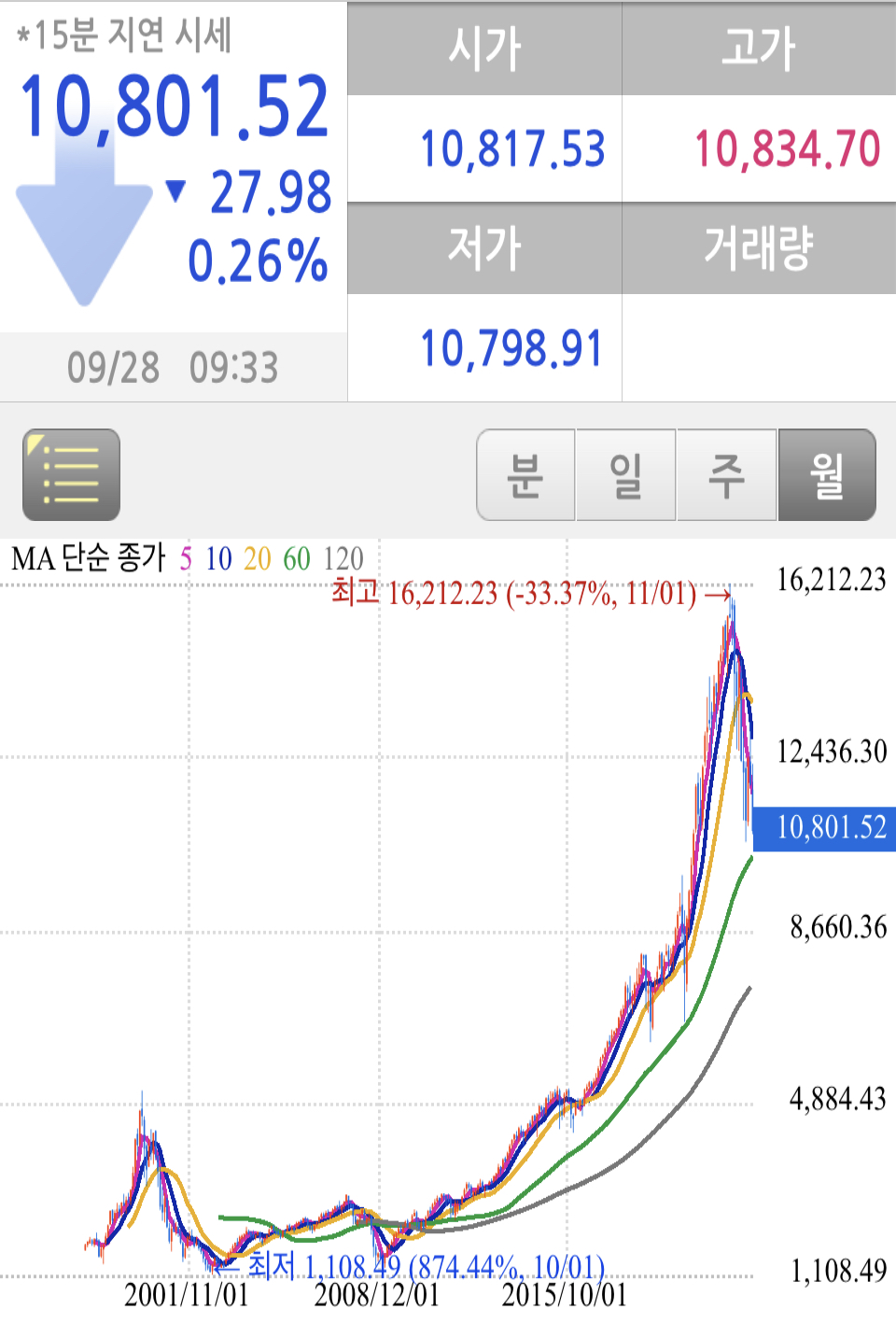Select the MA 60 legend value
This screenshot has height=1323, width=896.
[297, 559]
